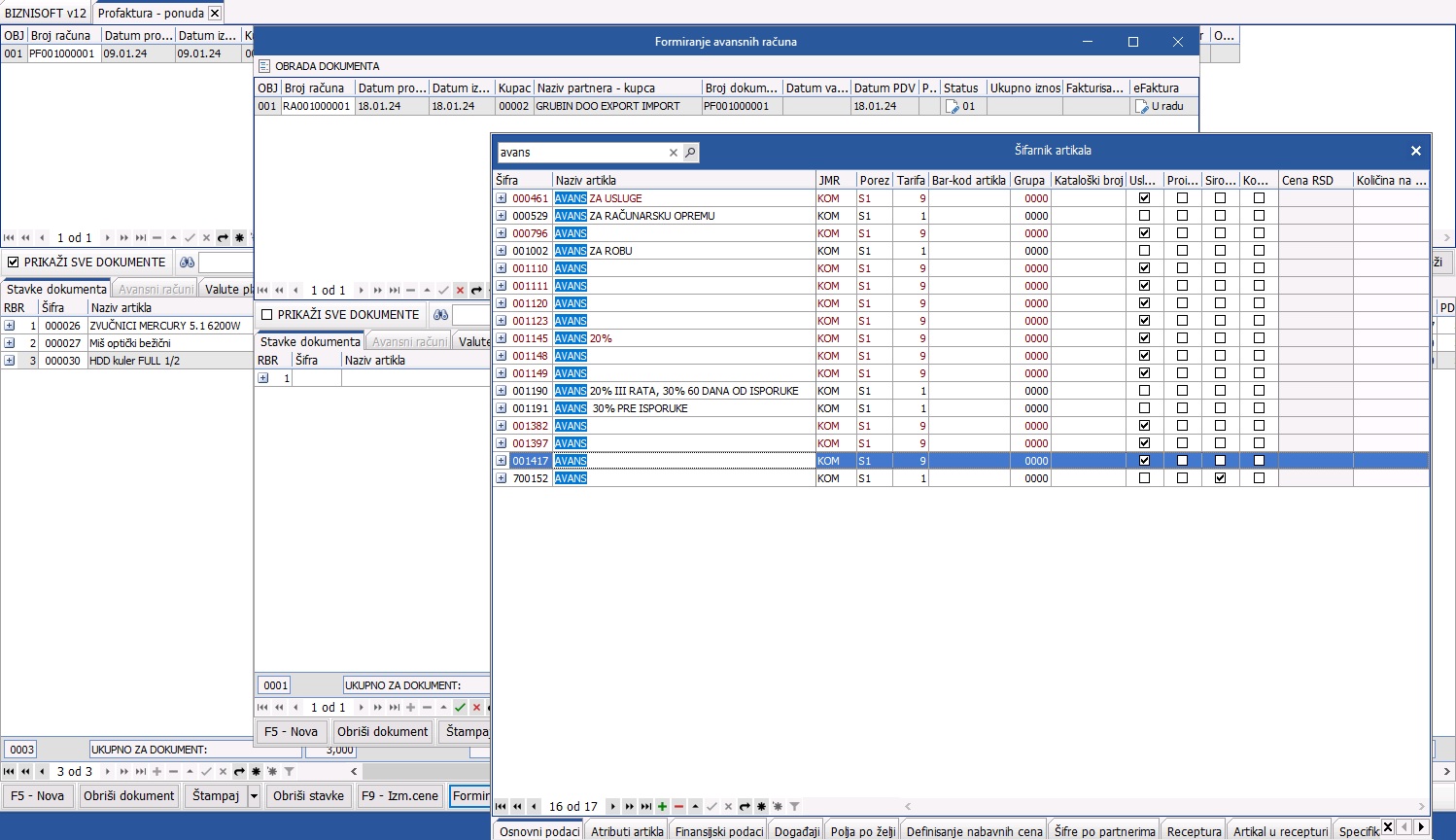Expand row of article 000461 AVANS ZA USLUGE
The width and height of the screenshot is (1456, 840).
[502, 198]
